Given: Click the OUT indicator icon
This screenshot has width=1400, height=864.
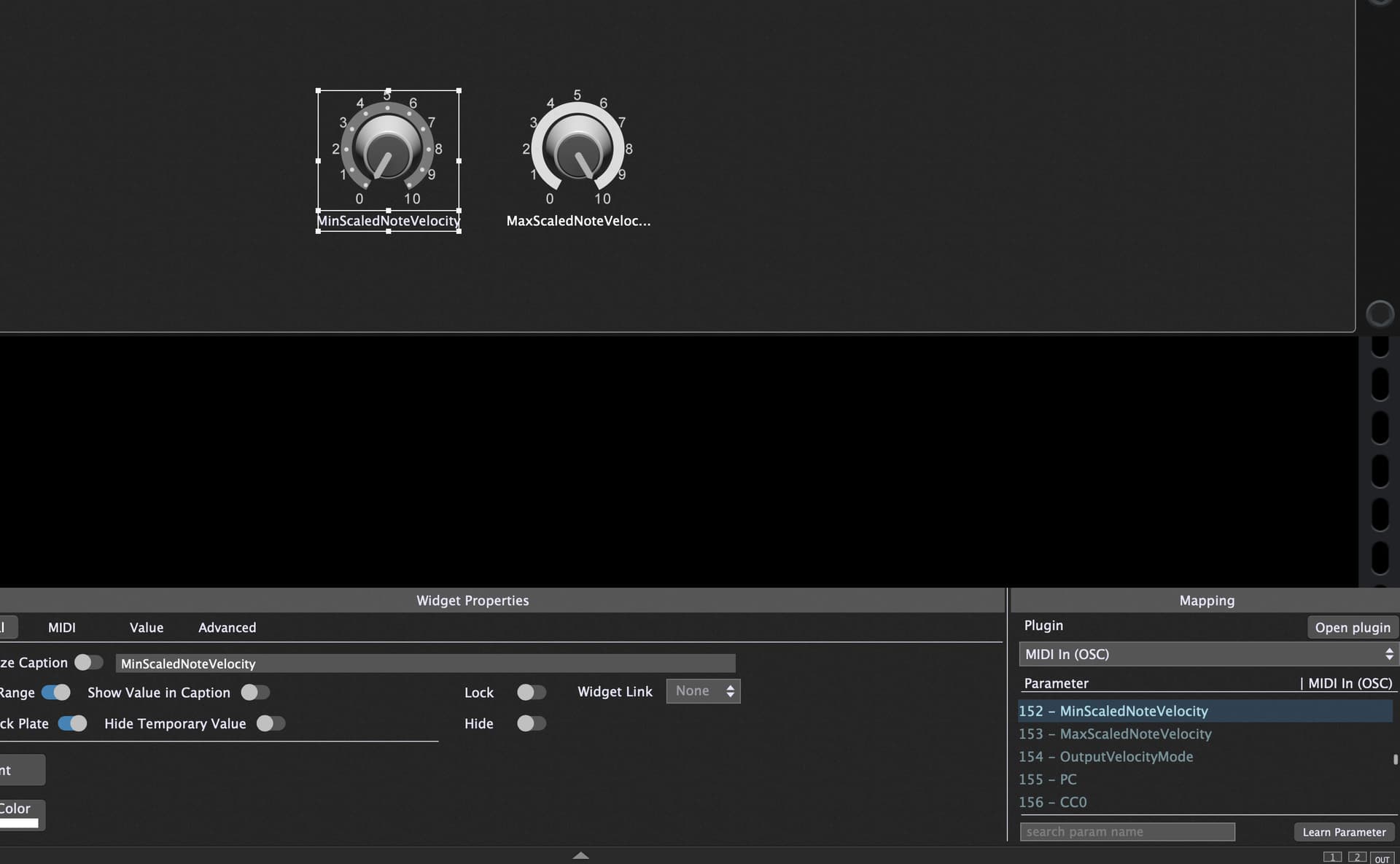Looking at the screenshot, I should click(1382, 858).
